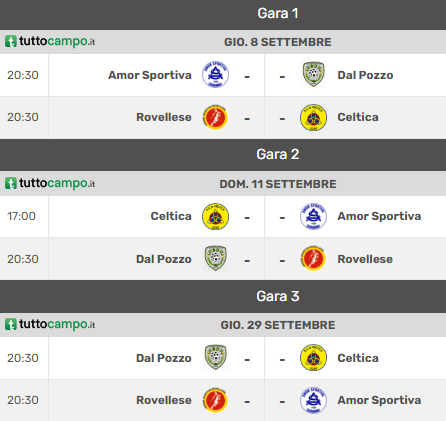
Task: Click the Dal Pozzo crest in Gara 3
Action: 215,358
